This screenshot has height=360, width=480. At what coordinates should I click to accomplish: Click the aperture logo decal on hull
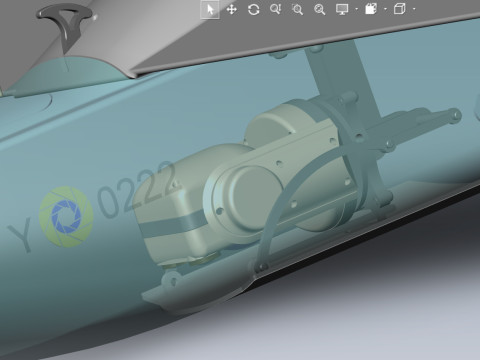click(66, 217)
